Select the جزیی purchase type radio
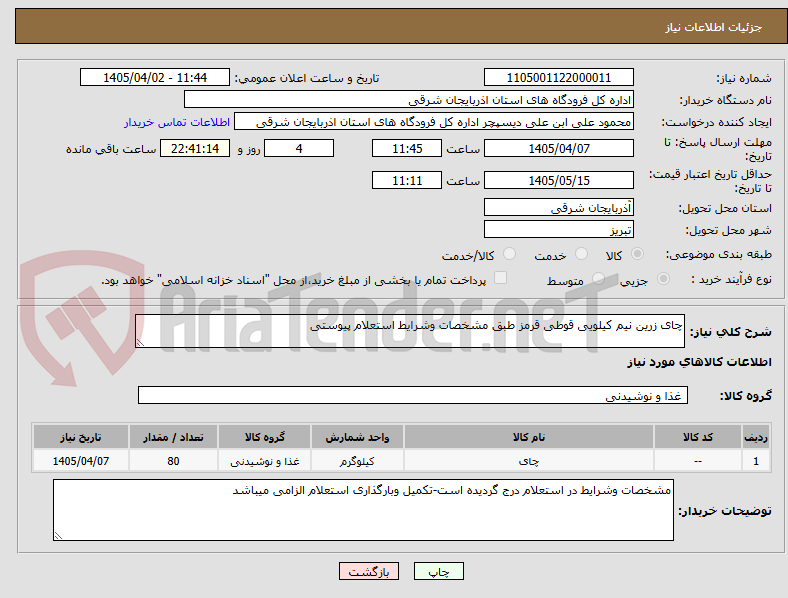 tap(663, 279)
